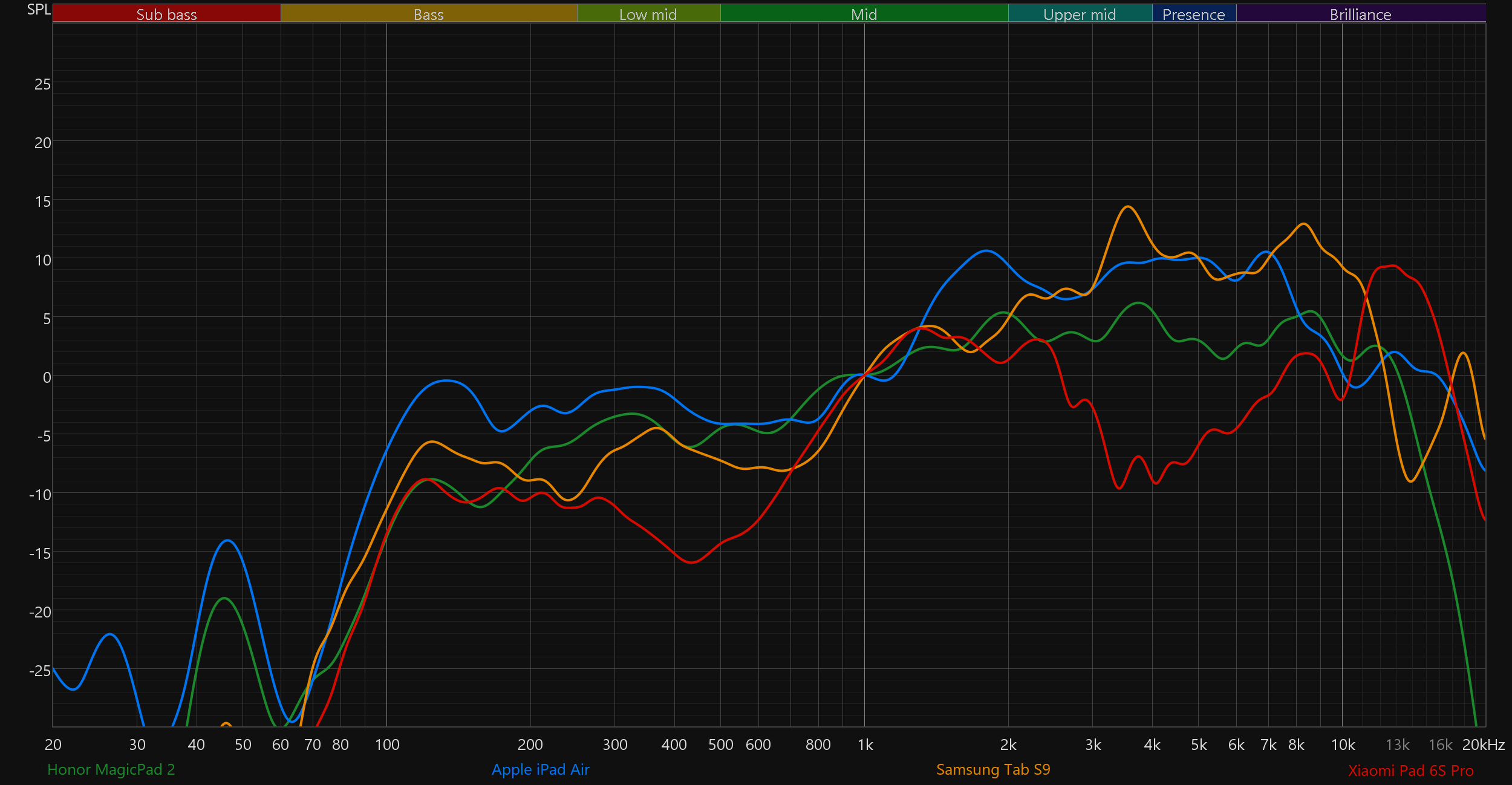Toggle the Samsung Tab S9 legend label

tap(993, 769)
